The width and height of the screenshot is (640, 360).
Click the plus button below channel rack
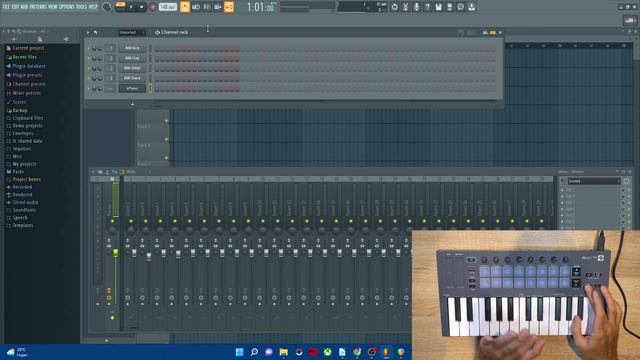[x=132, y=104]
